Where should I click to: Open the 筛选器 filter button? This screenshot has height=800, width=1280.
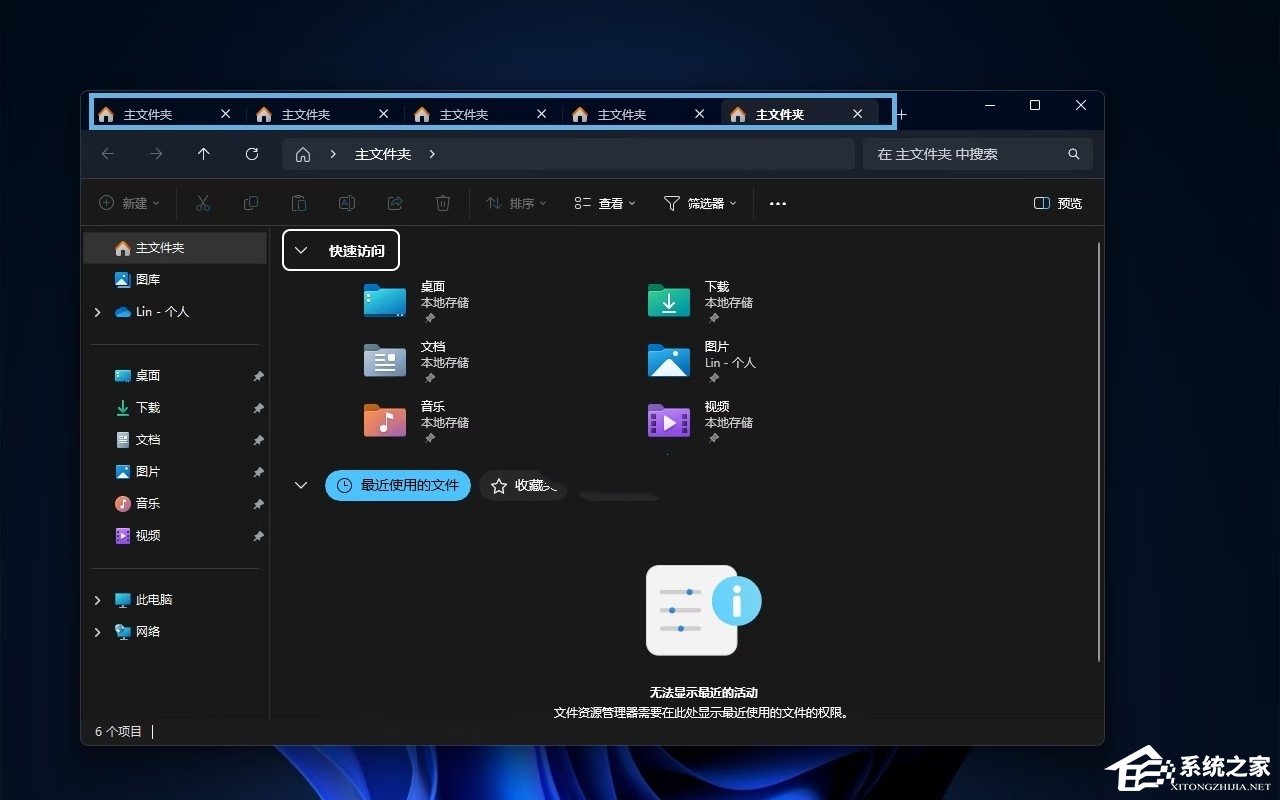699,203
